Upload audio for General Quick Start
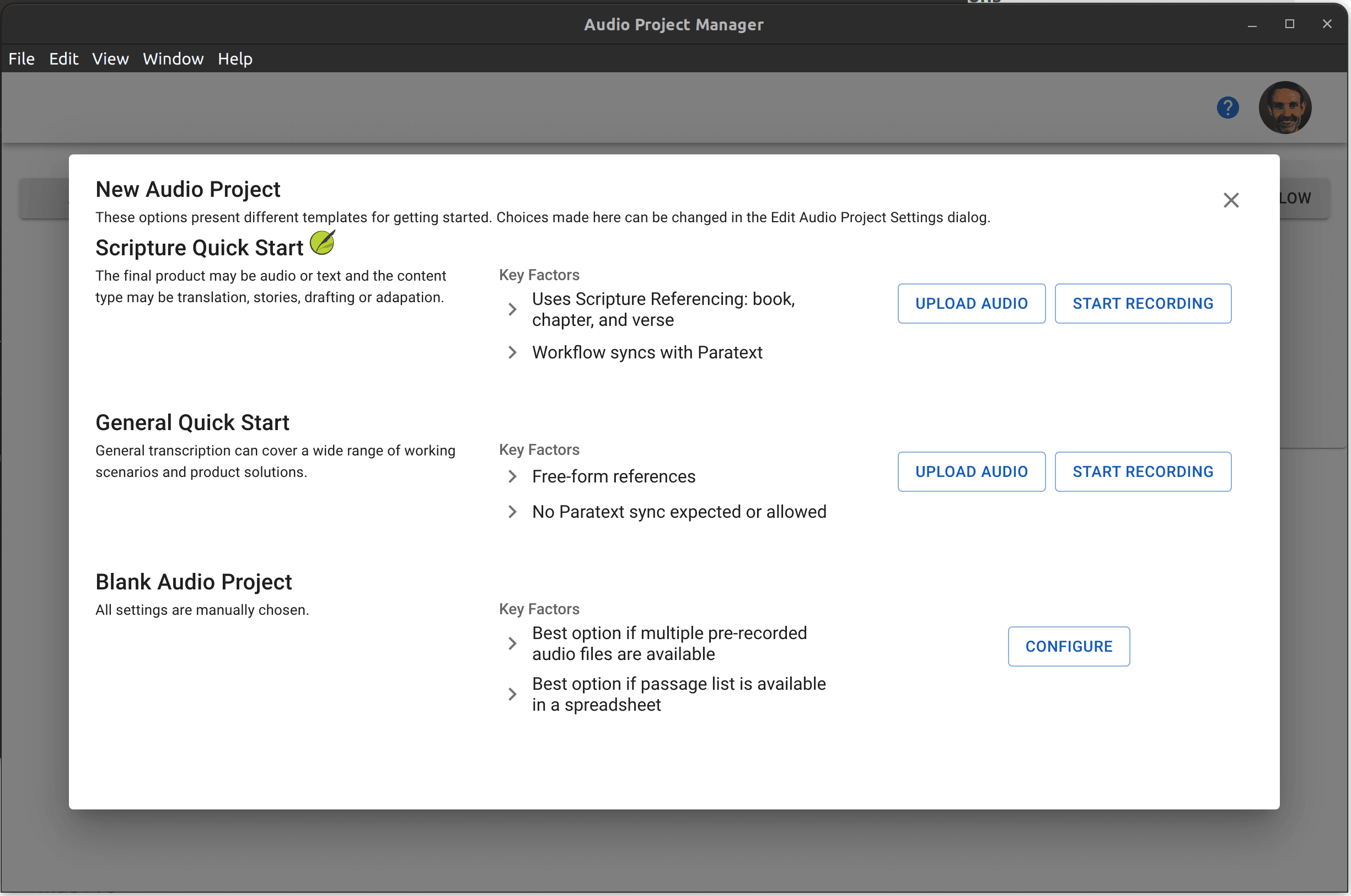 pyautogui.click(x=971, y=471)
